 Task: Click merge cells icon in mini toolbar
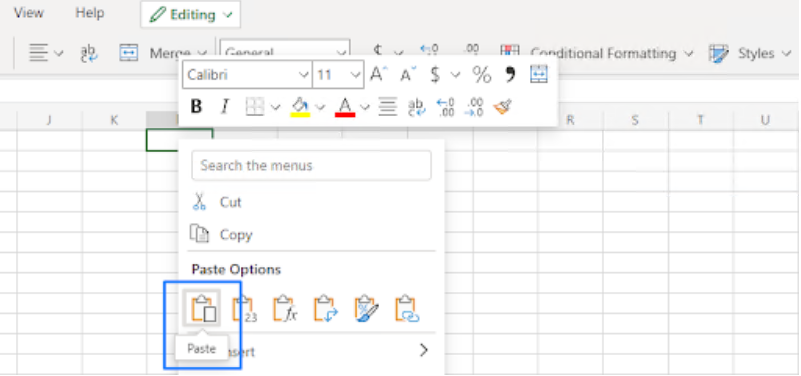point(538,74)
